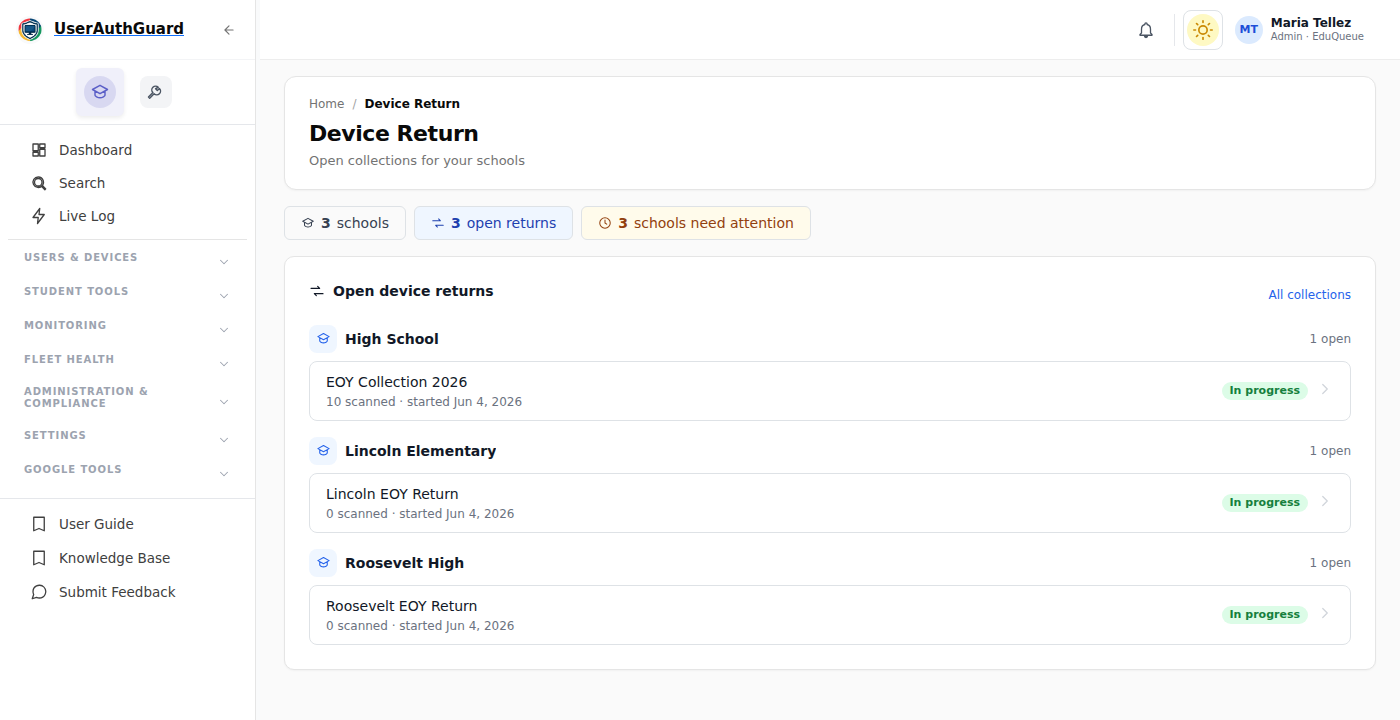
Task: Click the arrows icon in open returns chip
Action: coord(438,223)
